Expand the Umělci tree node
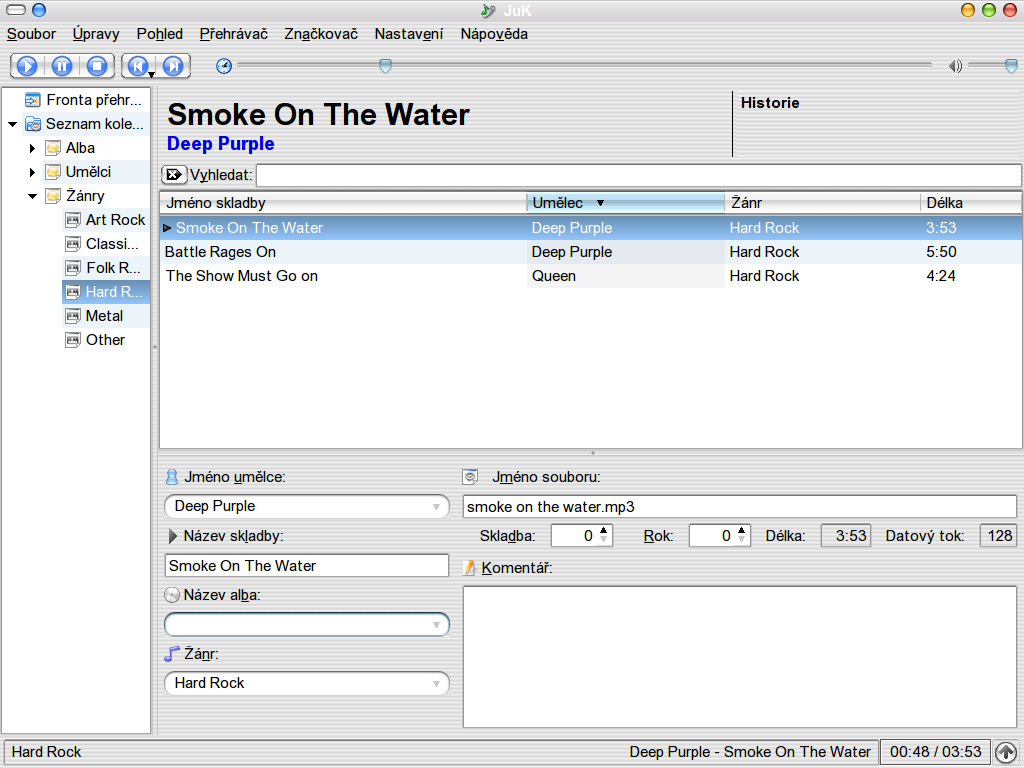 (32, 172)
